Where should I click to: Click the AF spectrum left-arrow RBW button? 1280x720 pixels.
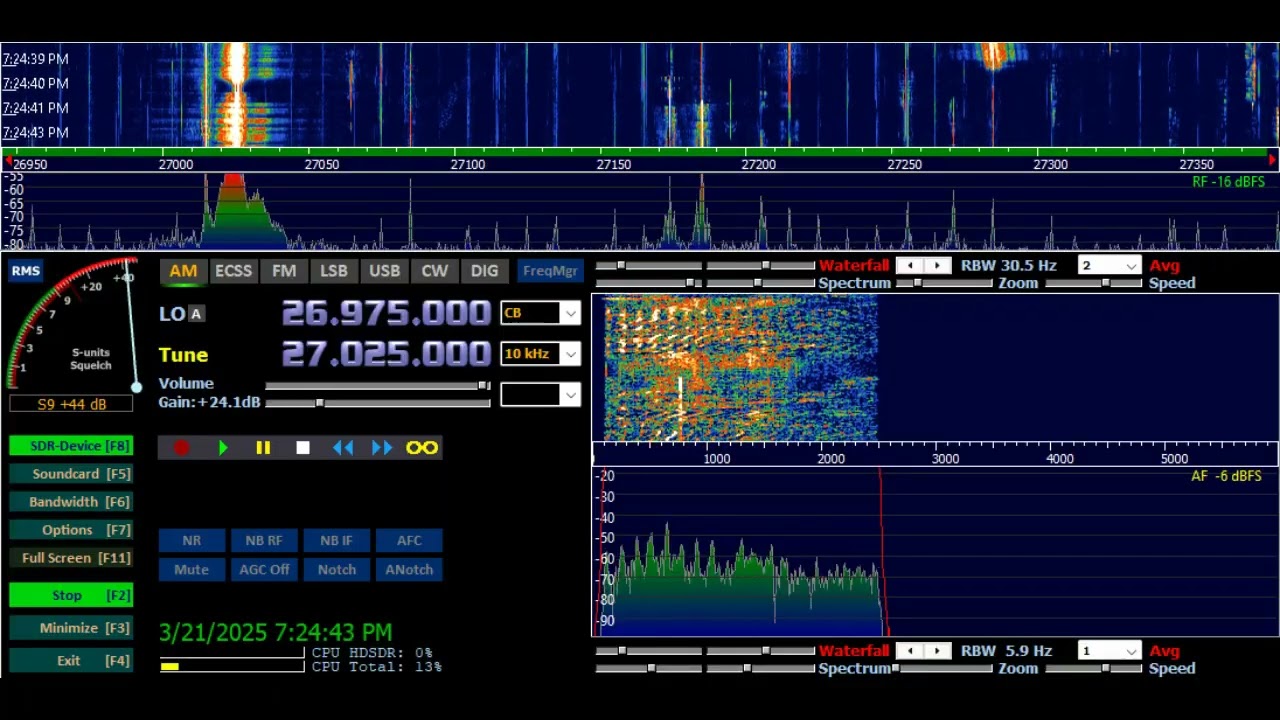click(x=910, y=651)
